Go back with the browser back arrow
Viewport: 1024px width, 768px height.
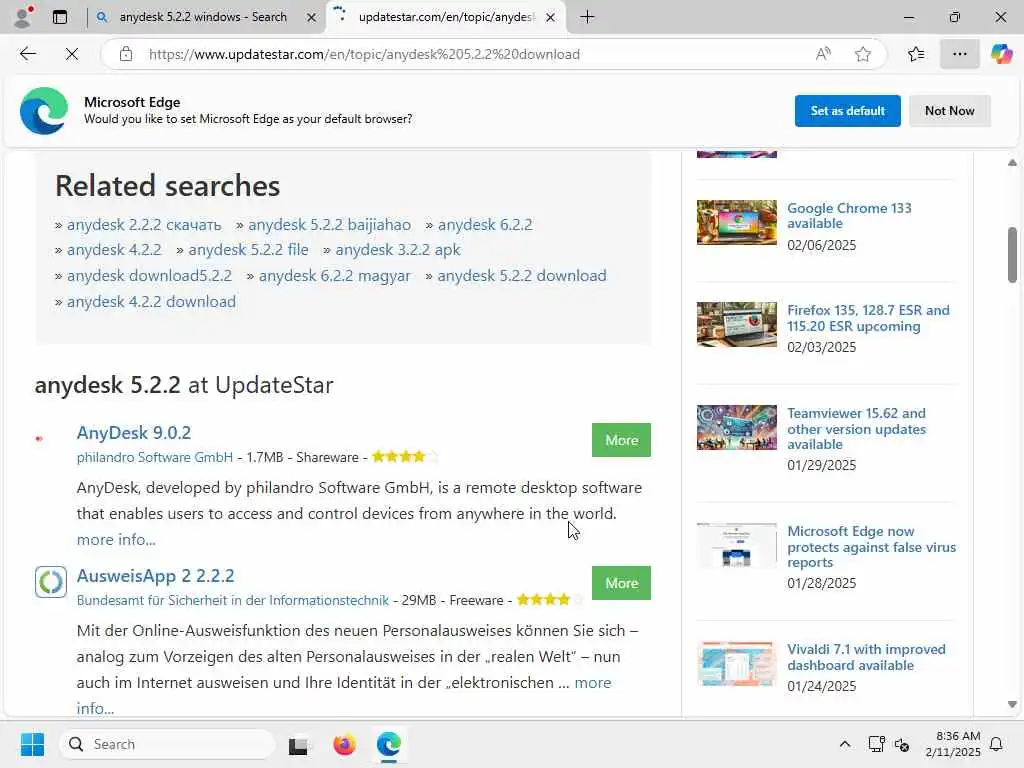27,54
